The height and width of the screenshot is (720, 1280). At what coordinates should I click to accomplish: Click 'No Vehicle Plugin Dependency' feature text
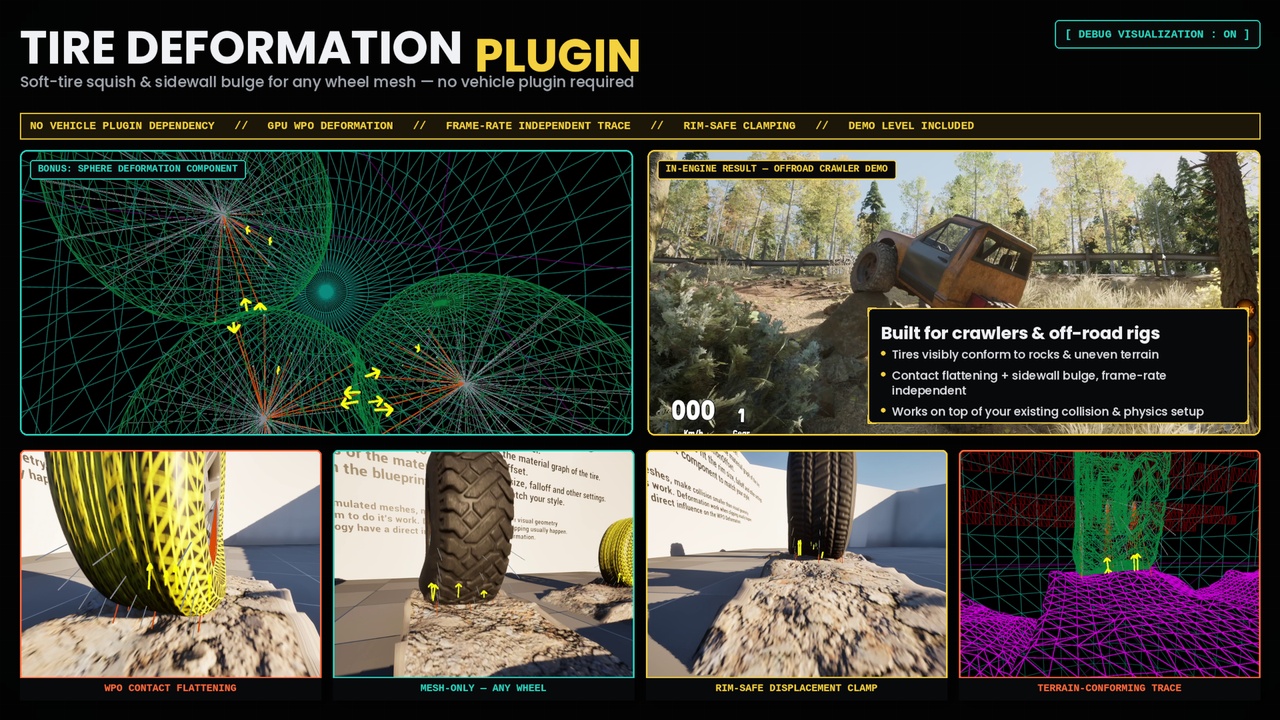(122, 126)
